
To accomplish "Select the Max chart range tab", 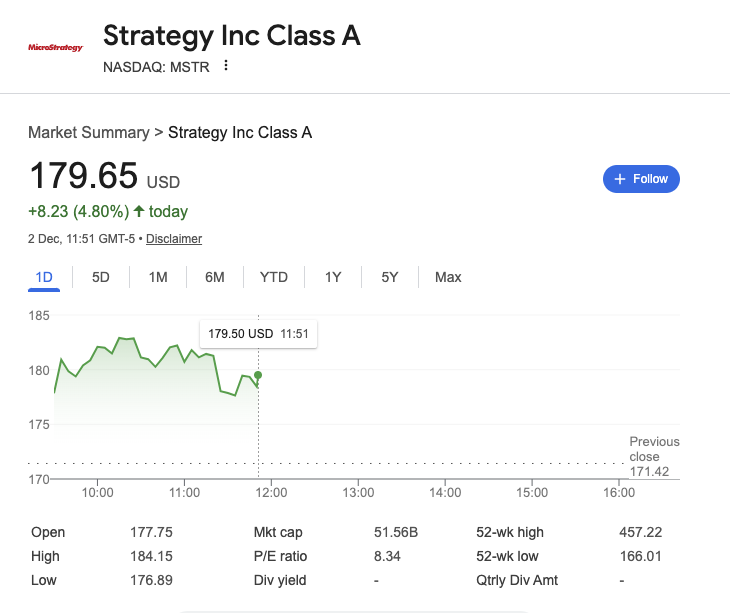I will tap(448, 277).
